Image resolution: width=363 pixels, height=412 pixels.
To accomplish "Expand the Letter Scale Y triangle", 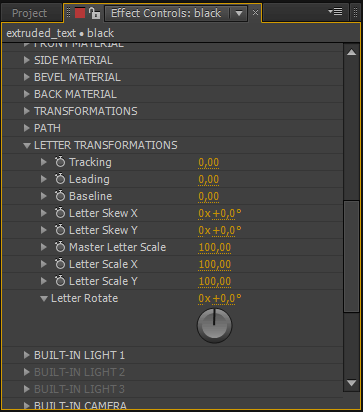I will pos(43,281).
